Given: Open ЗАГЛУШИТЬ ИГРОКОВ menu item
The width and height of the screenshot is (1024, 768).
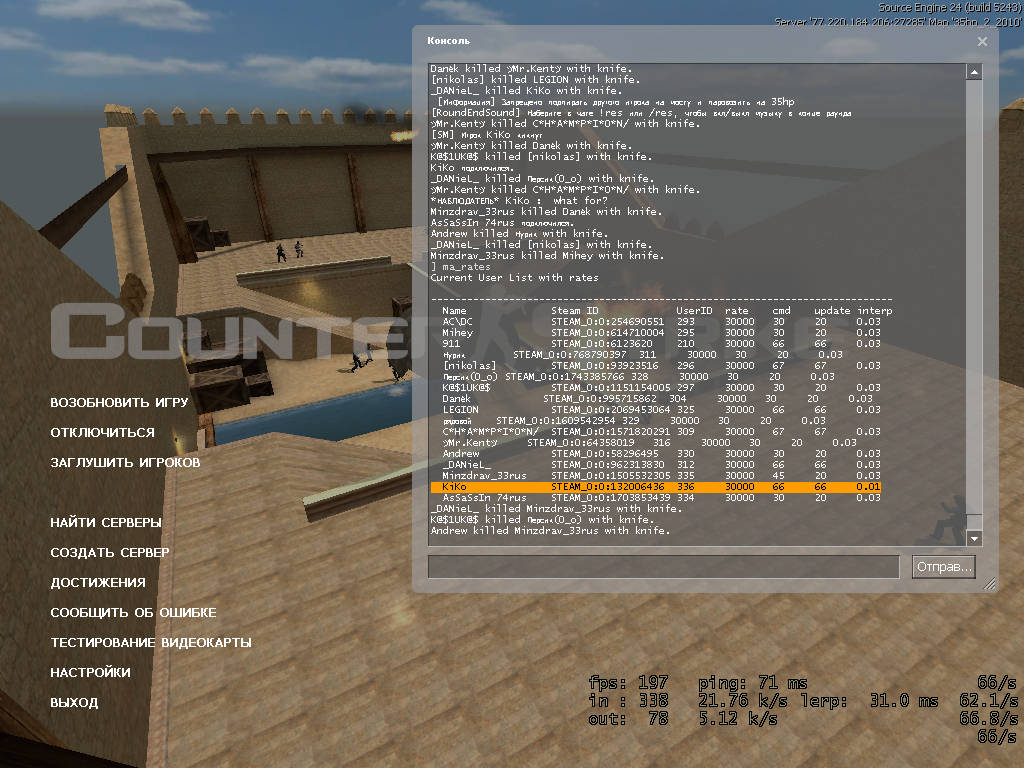Looking at the screenshot, I should pyautogui.click(x=125, y=462).
